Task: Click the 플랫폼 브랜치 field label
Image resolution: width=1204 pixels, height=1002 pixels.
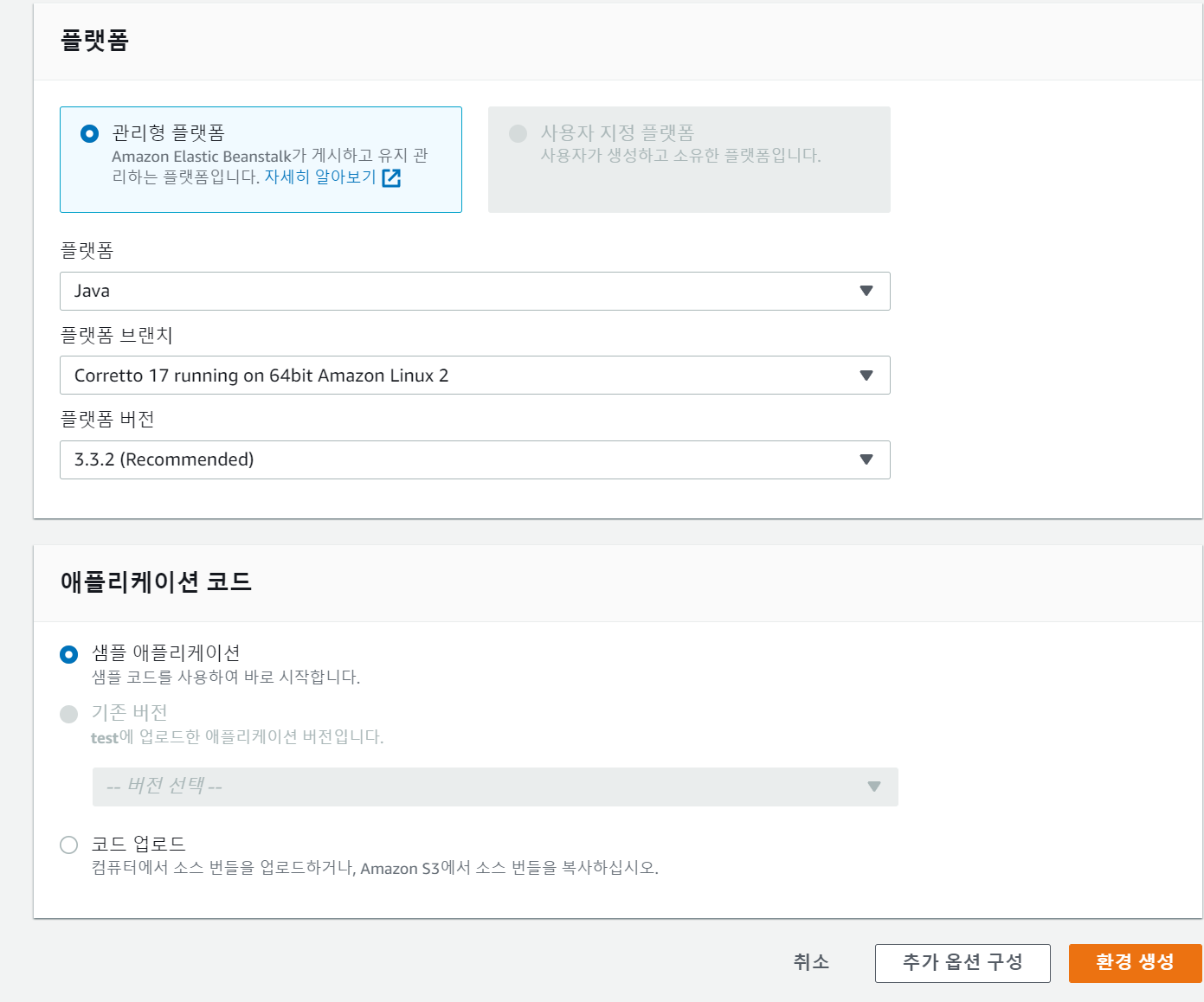Action: point(117,335)
